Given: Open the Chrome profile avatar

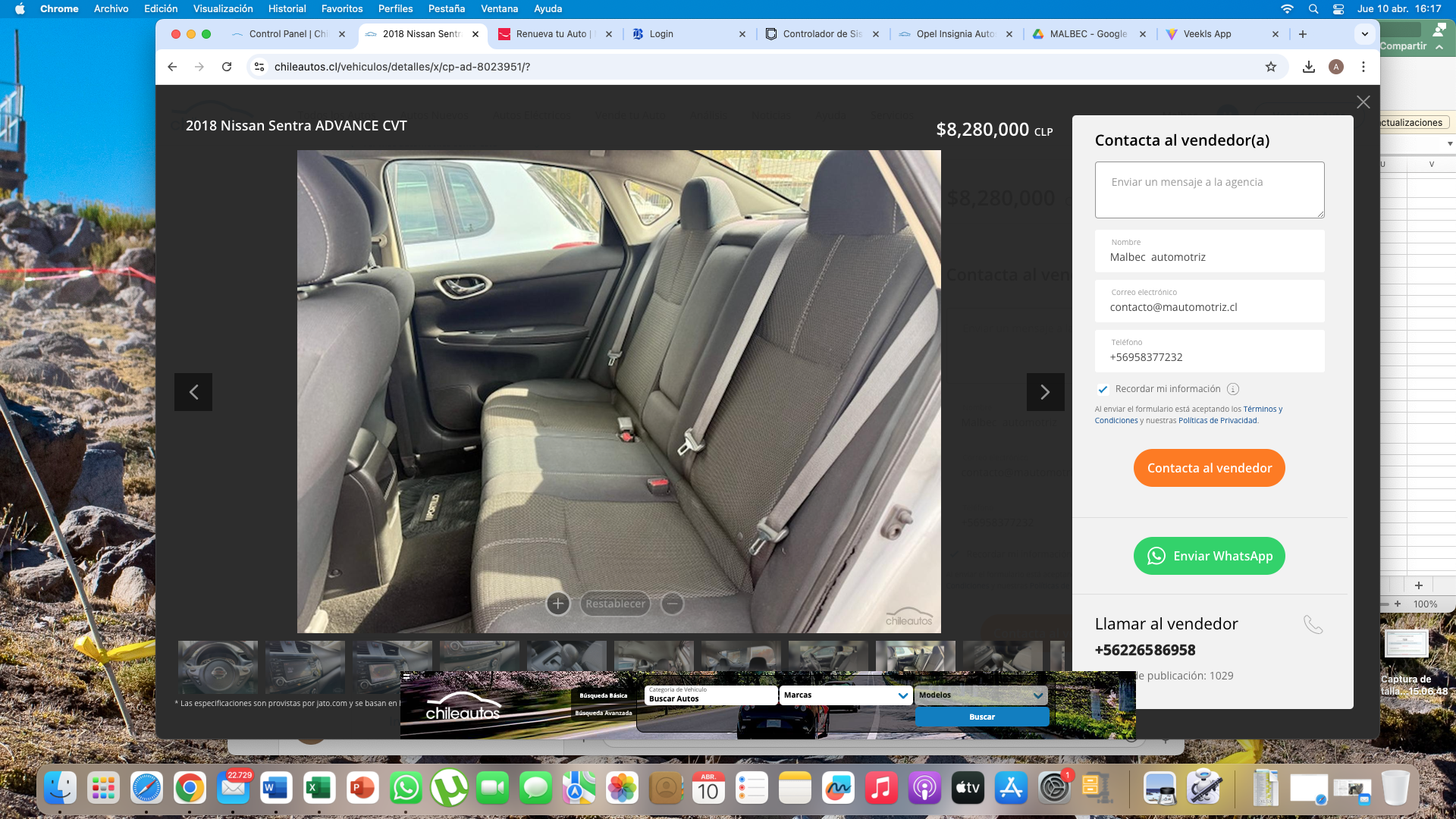Looking at the screenshot, I should point(1336,67).
